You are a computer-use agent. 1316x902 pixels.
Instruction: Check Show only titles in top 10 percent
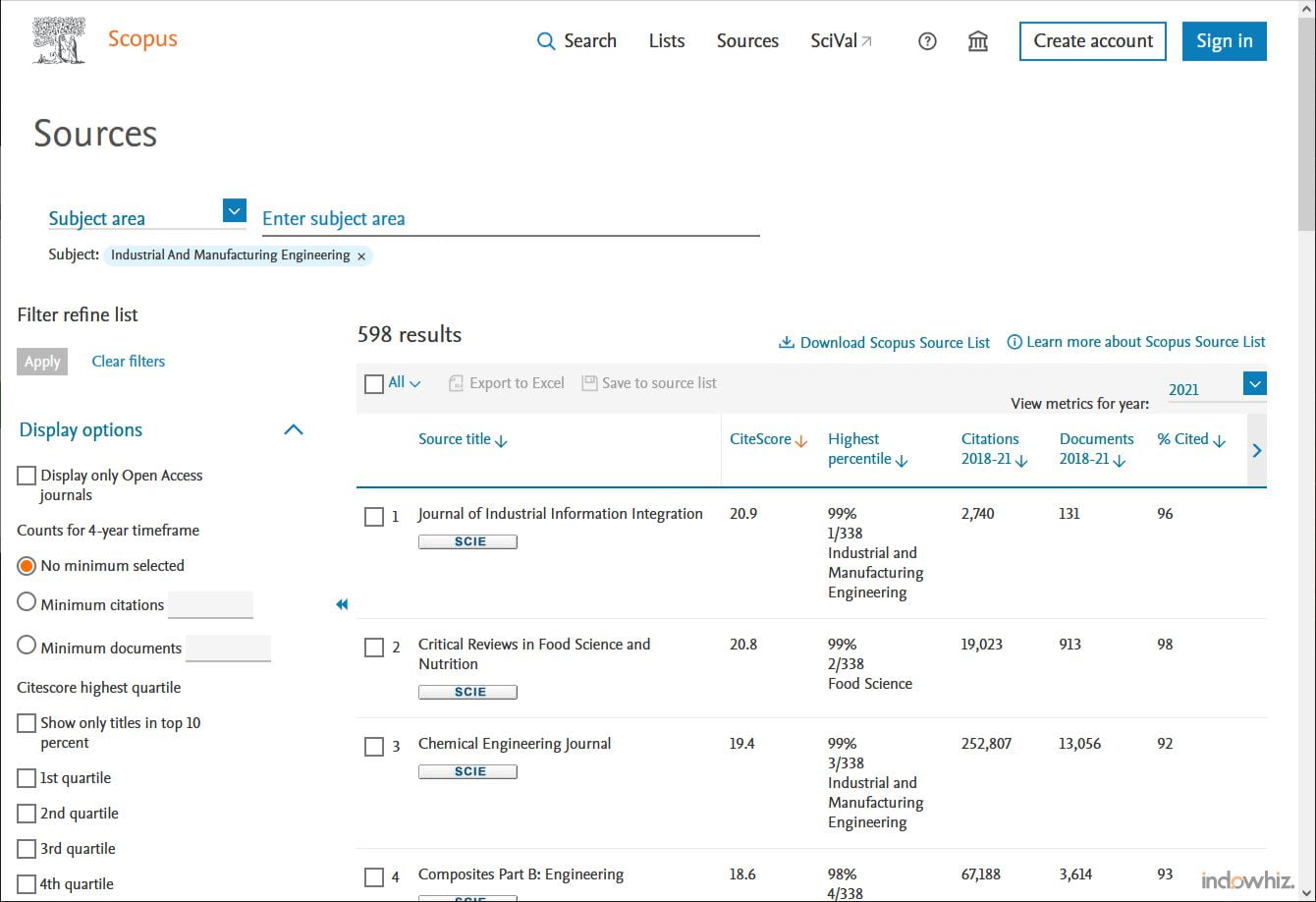[x=27, y=723]
